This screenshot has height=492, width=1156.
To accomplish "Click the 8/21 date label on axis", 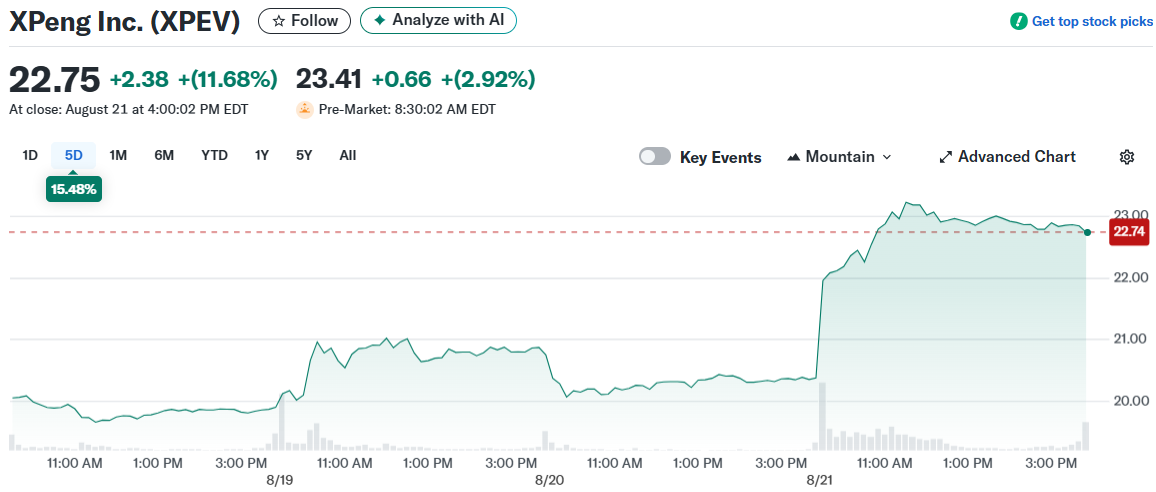I will point(820,479).
